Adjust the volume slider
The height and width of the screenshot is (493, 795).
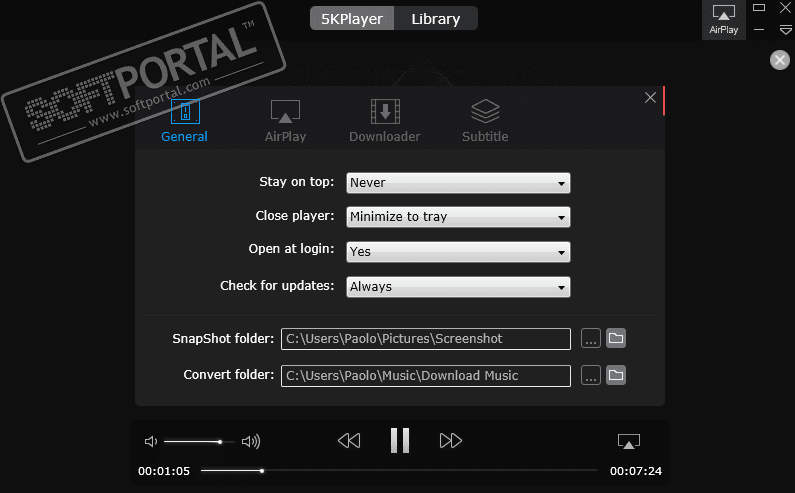(x=199, y=442)
